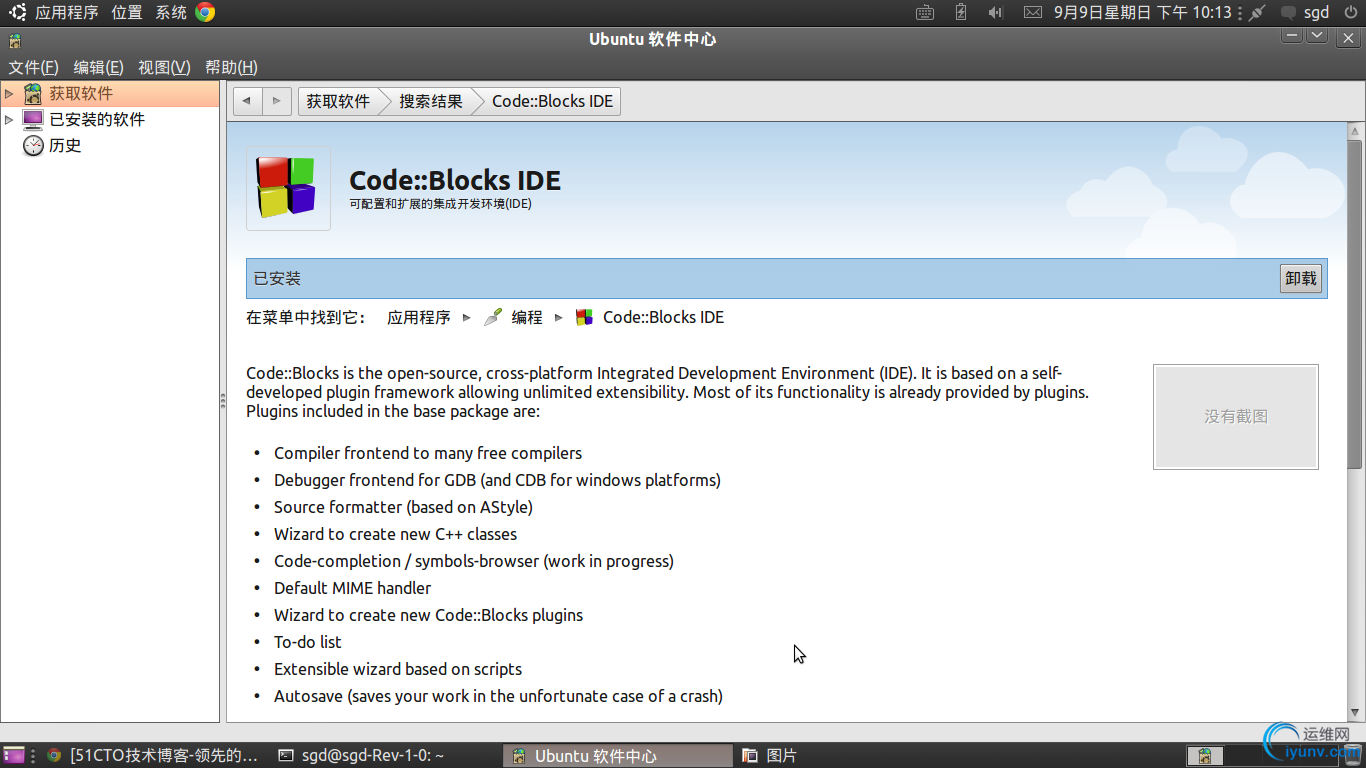The image size is (1366, 768).
Task: Click the Code::Blocks IDE heading text
Action: (x=455, y=180)
